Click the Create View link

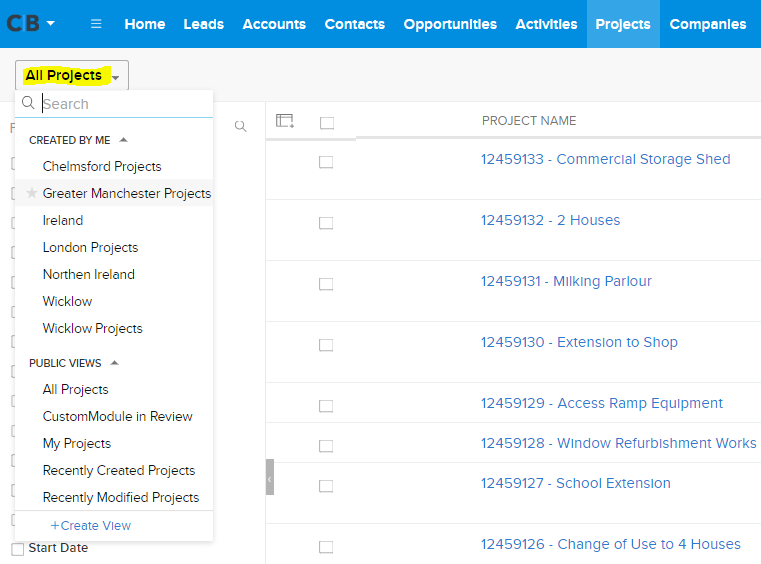[x=91, y=526]
